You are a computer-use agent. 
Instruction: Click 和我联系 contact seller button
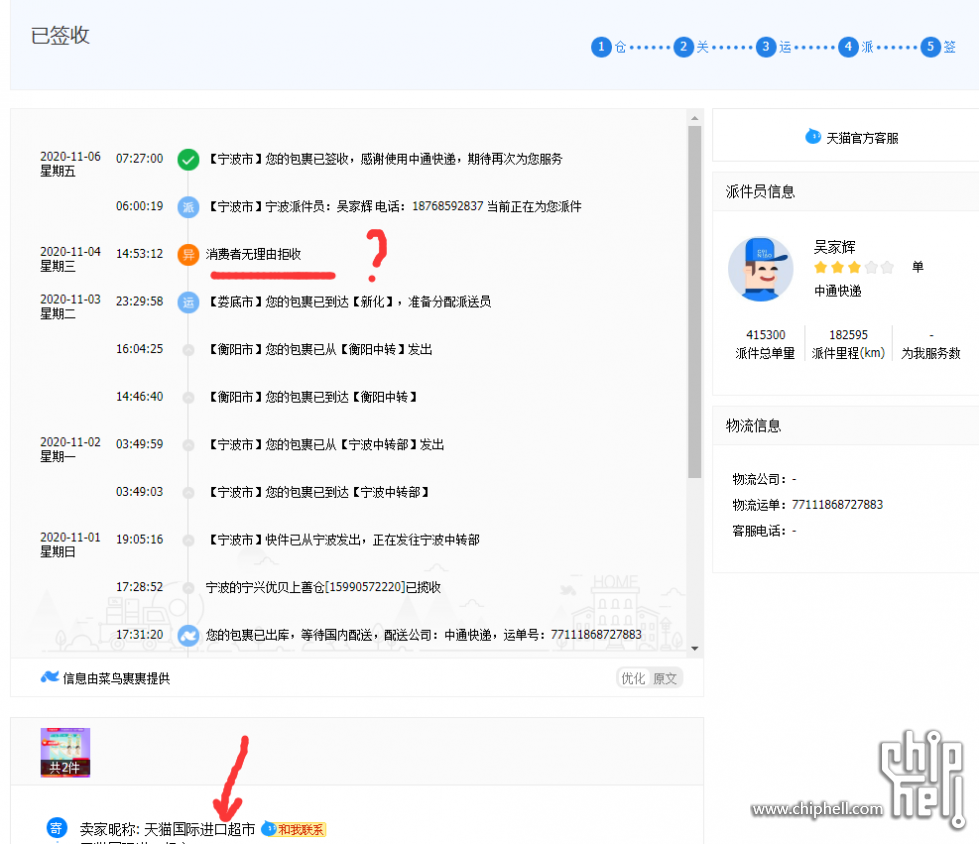294,829
